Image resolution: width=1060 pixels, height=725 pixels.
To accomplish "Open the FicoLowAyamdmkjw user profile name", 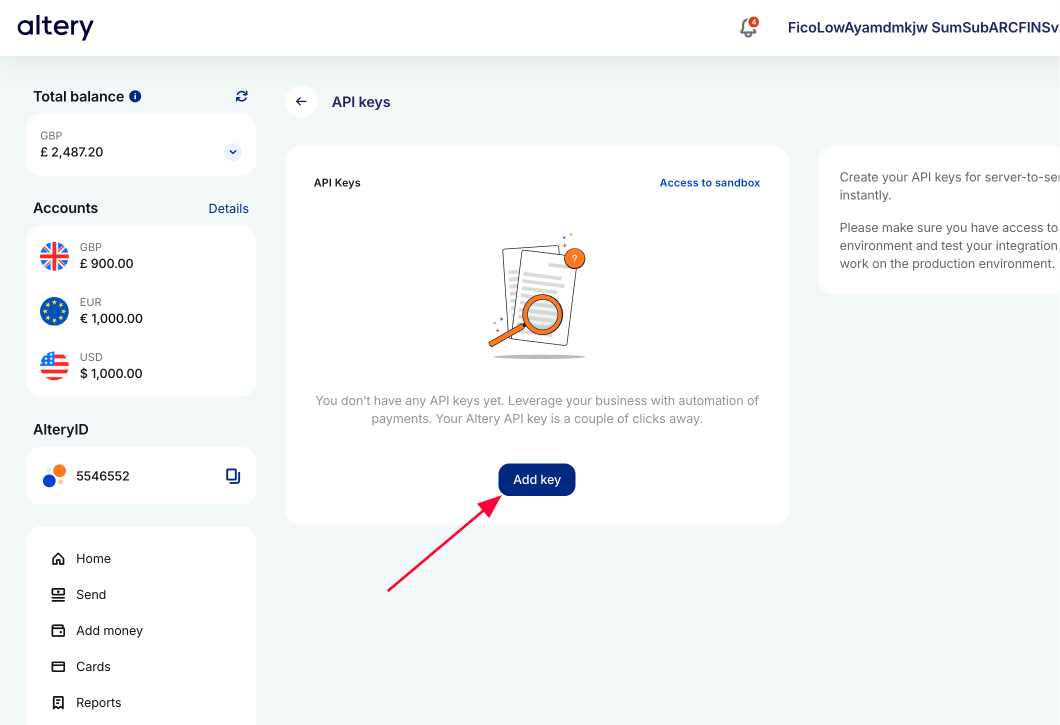I will [x=923, y=28].
